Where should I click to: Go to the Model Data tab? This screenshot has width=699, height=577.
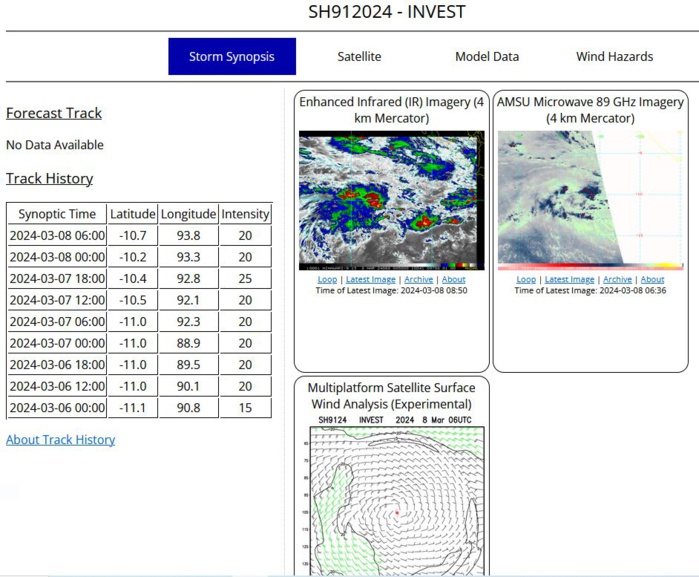pyautogui.click(x=487, y=57)
